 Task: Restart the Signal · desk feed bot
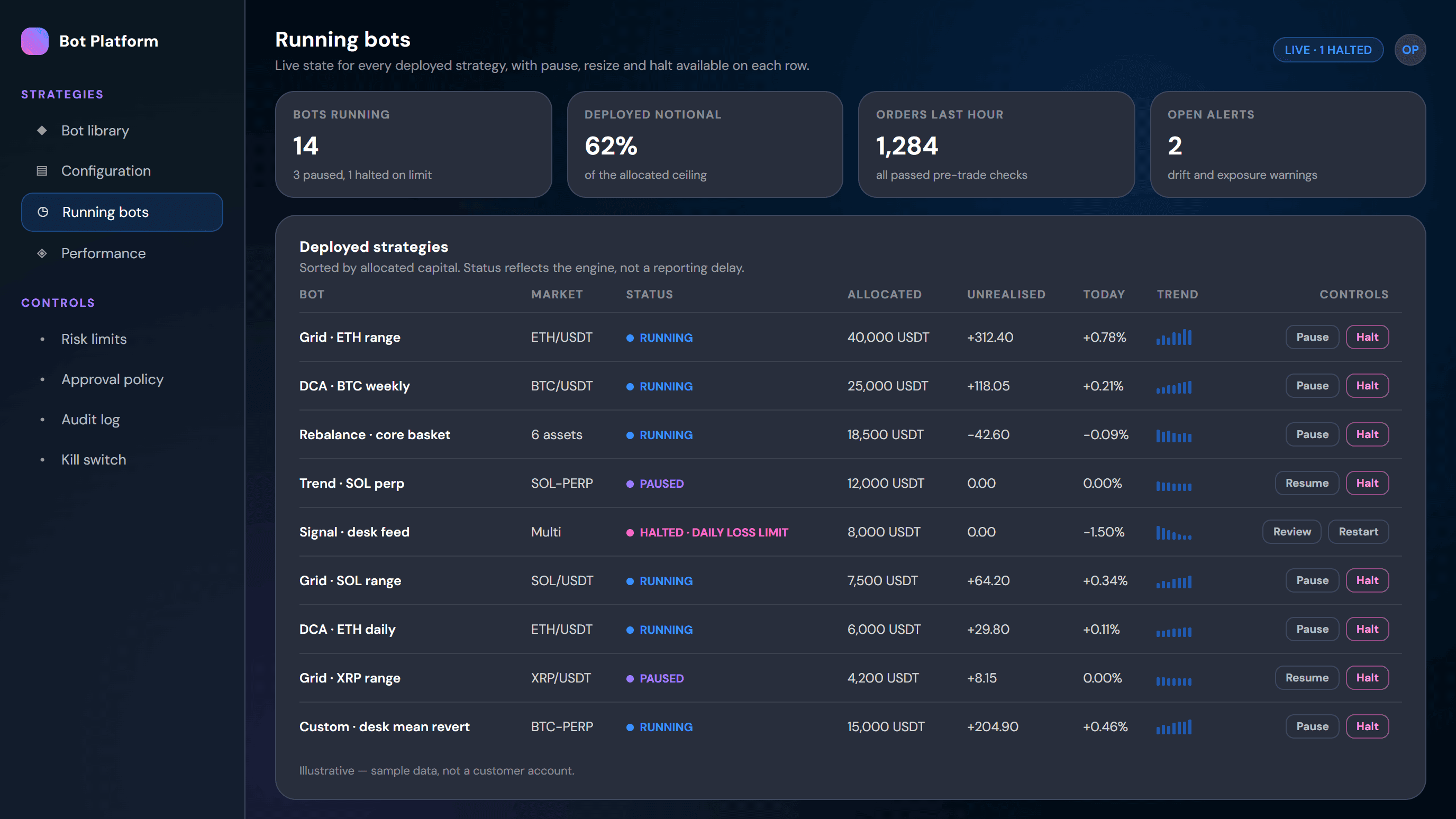tap(1358, 531)
